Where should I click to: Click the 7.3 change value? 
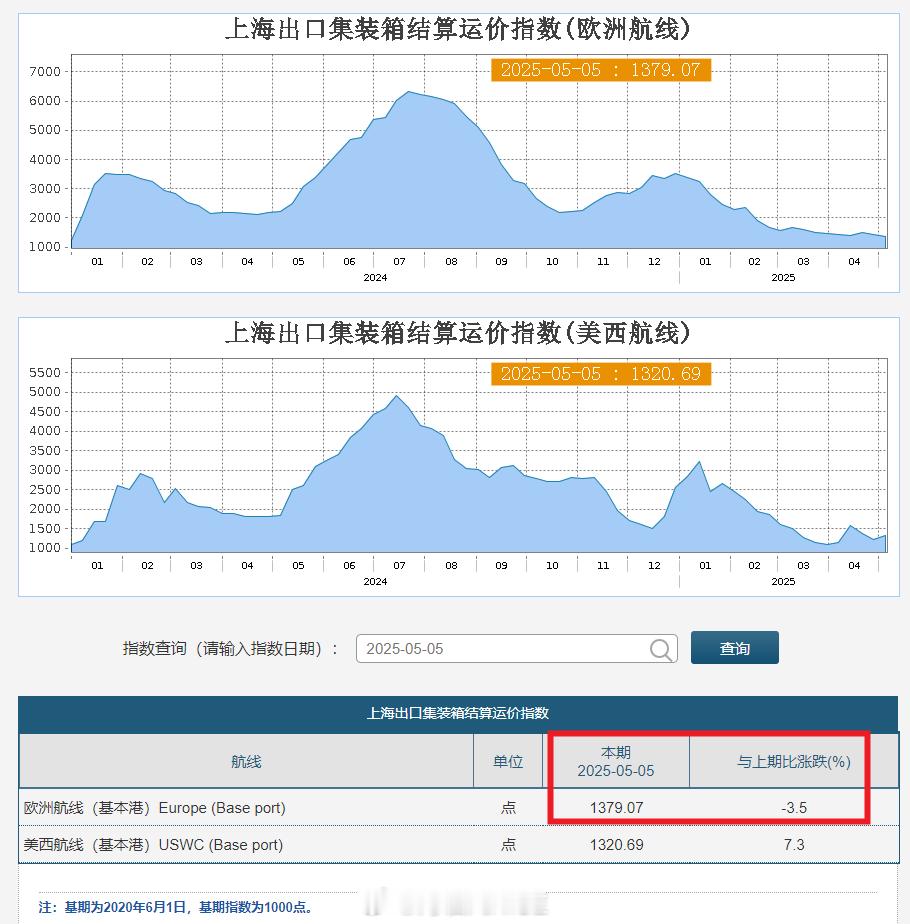pos(794,845)
